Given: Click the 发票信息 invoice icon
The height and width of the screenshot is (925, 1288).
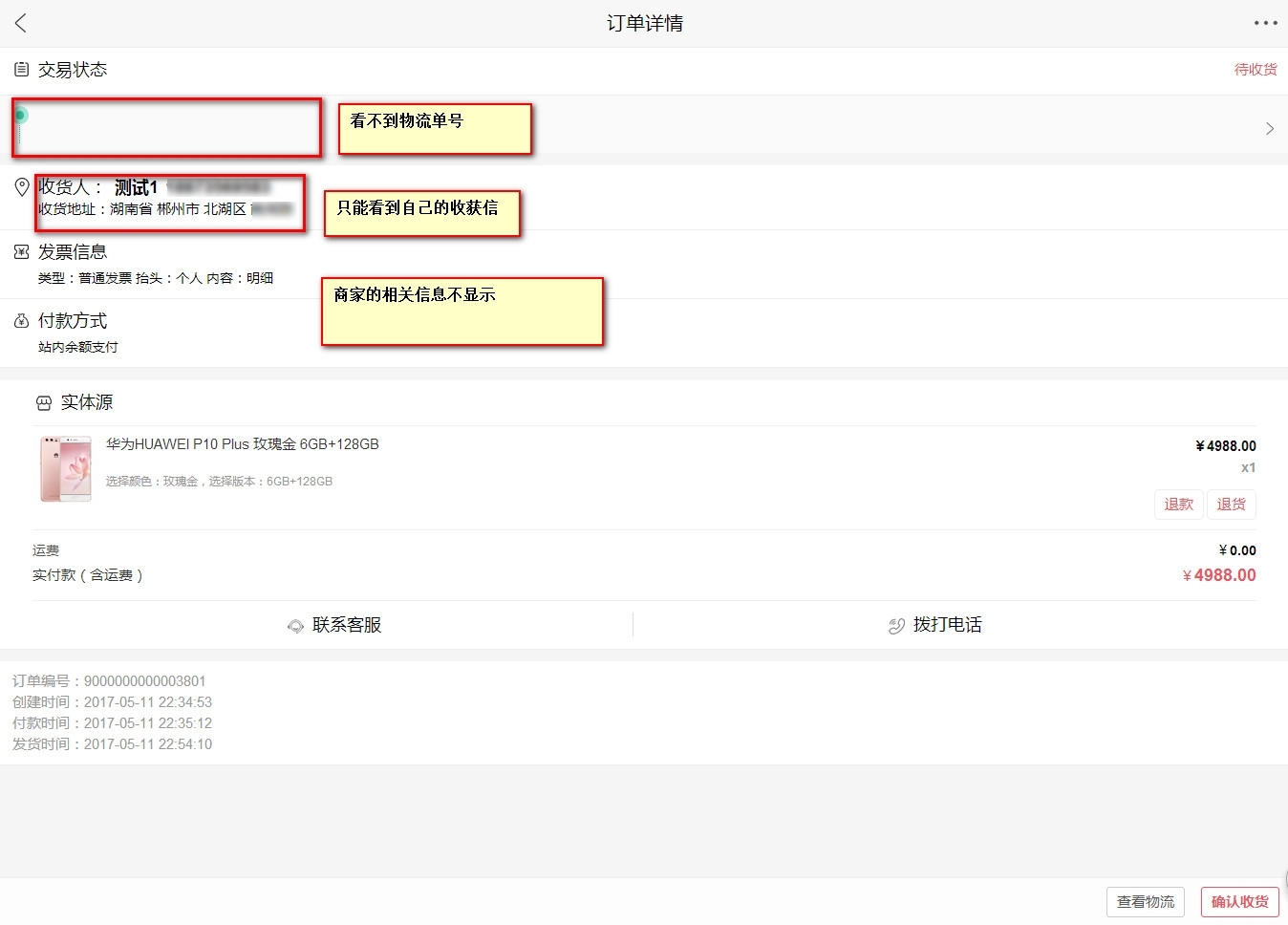Looking at the screenshot, I should (x=21, y=252).
